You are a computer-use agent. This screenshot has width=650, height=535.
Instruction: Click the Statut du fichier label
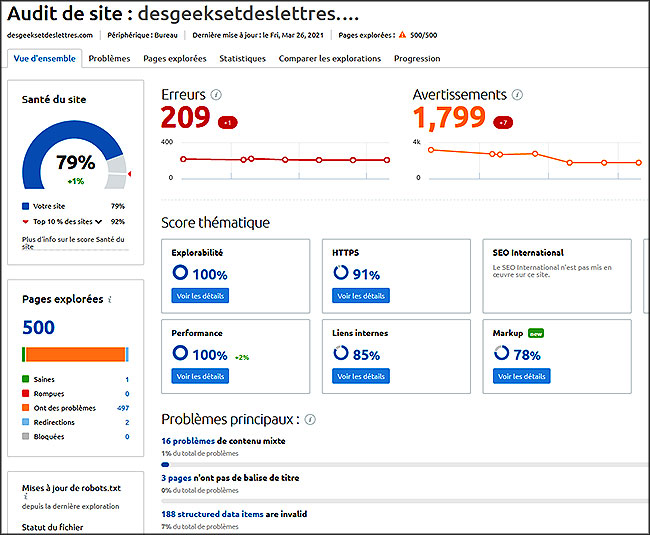[53, 527]
